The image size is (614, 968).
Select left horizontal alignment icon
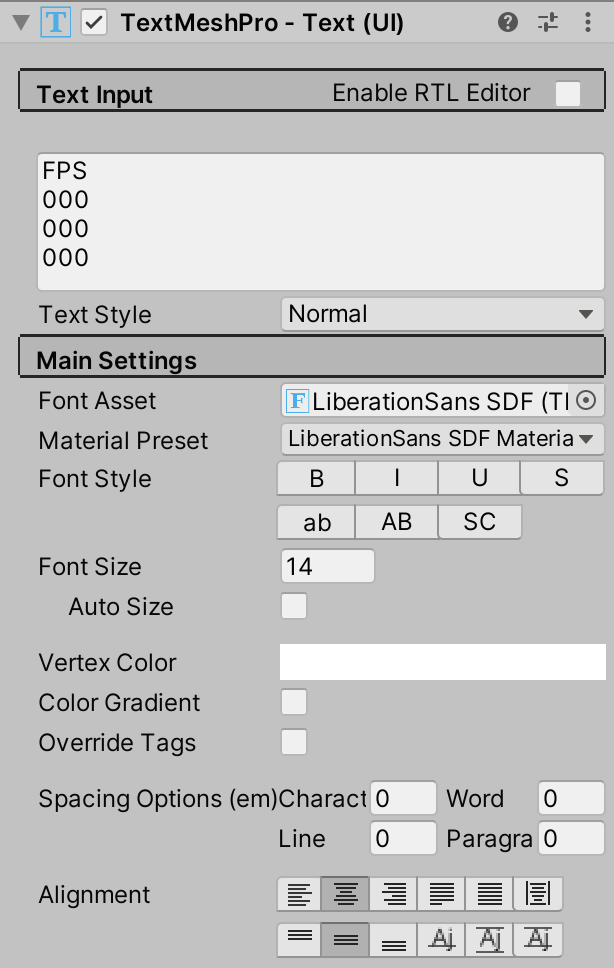299,894
